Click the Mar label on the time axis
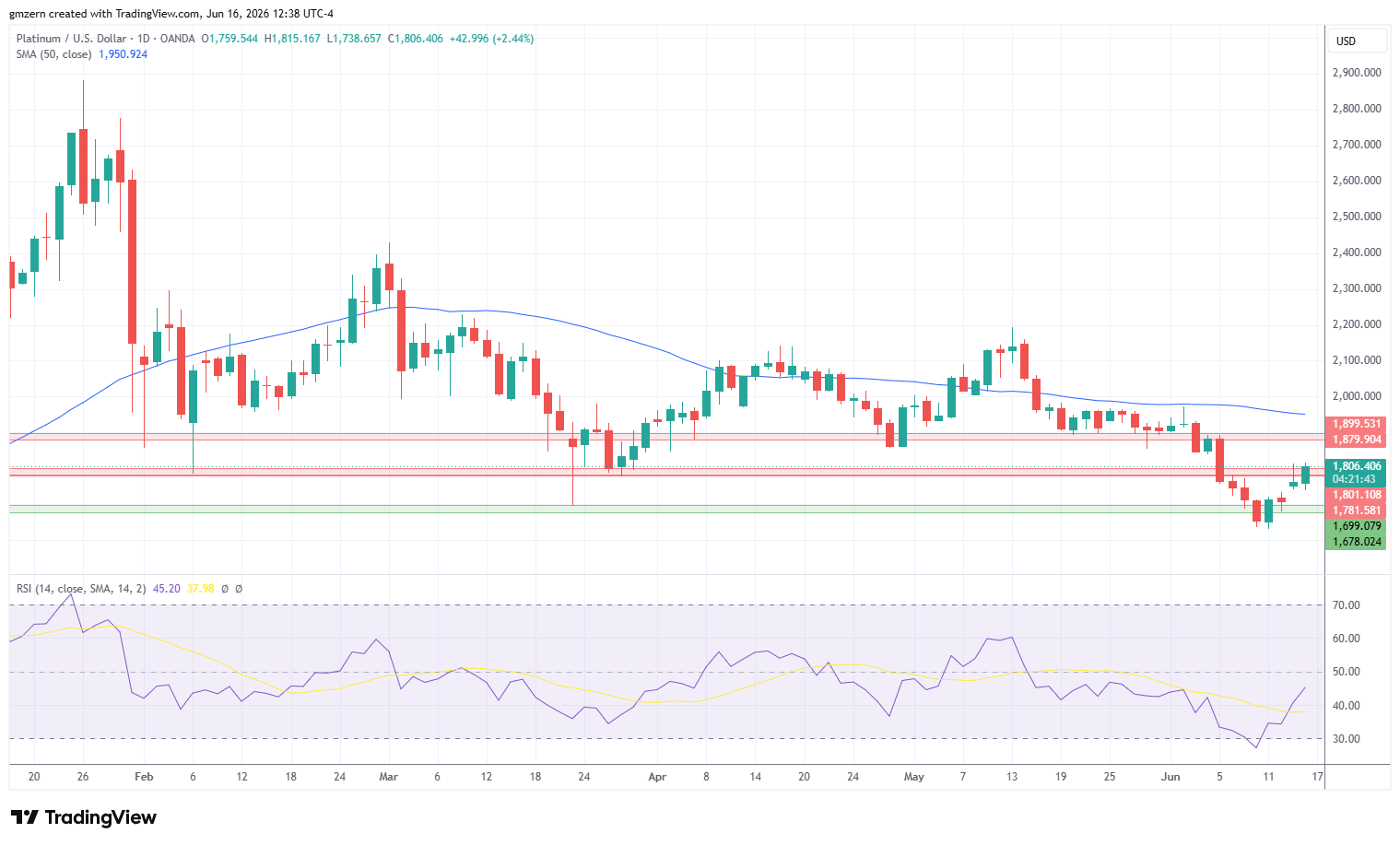The height and width of the screenshot is (845, 1400). tap(389, 777)
